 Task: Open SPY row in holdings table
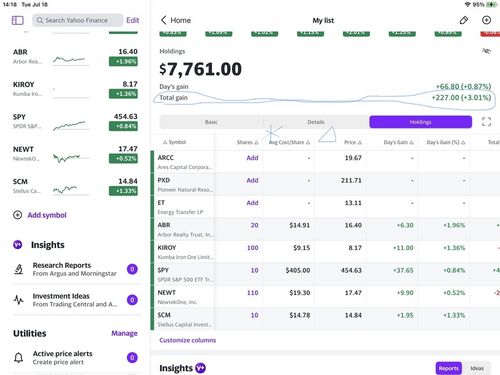pyautogui.click(x=325, y=274)
